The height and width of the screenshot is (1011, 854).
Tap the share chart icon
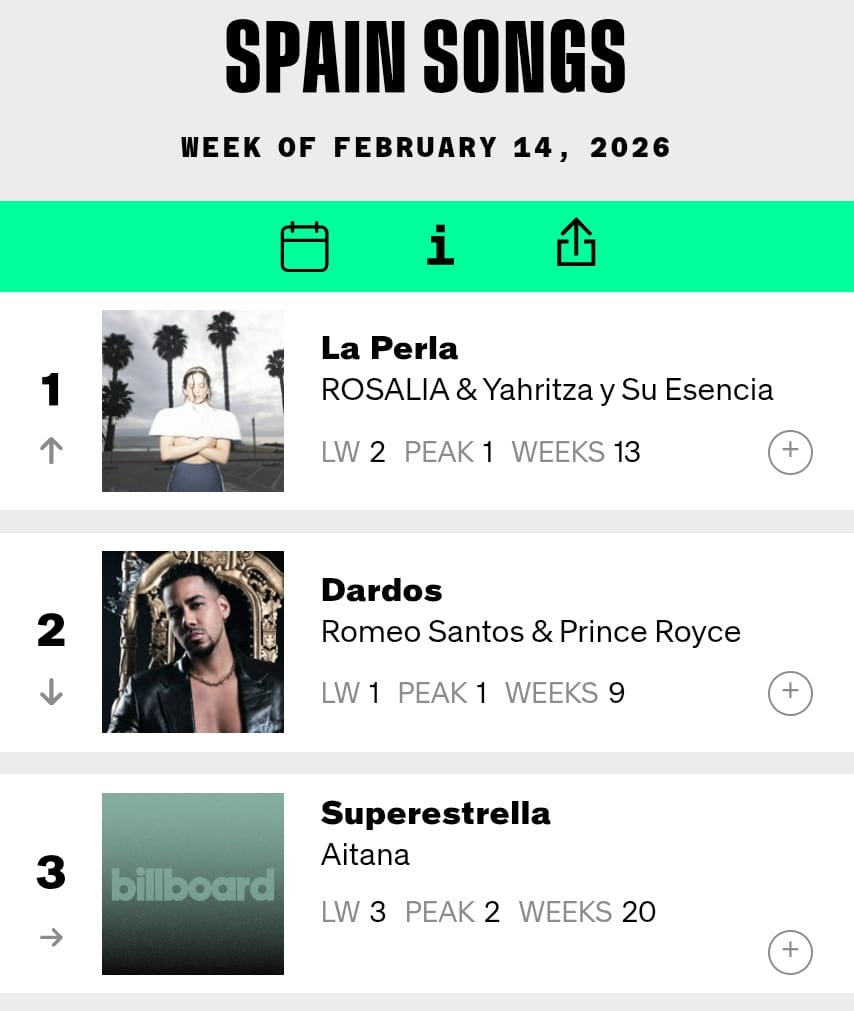(576, 244)
